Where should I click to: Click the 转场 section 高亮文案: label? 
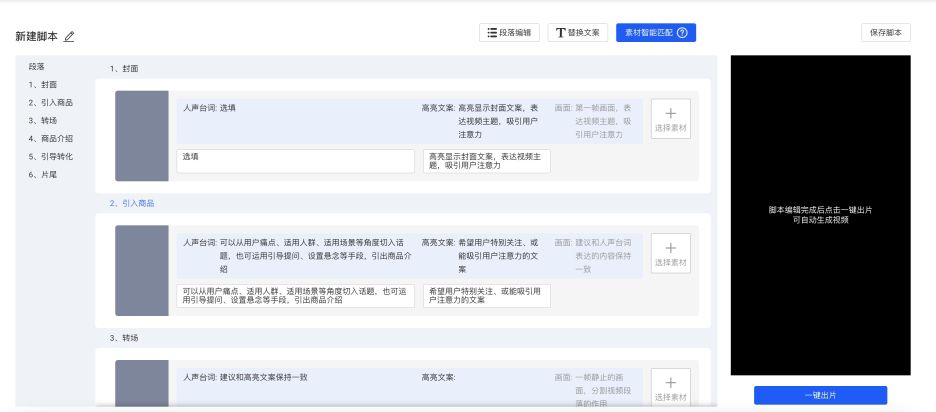439,377
